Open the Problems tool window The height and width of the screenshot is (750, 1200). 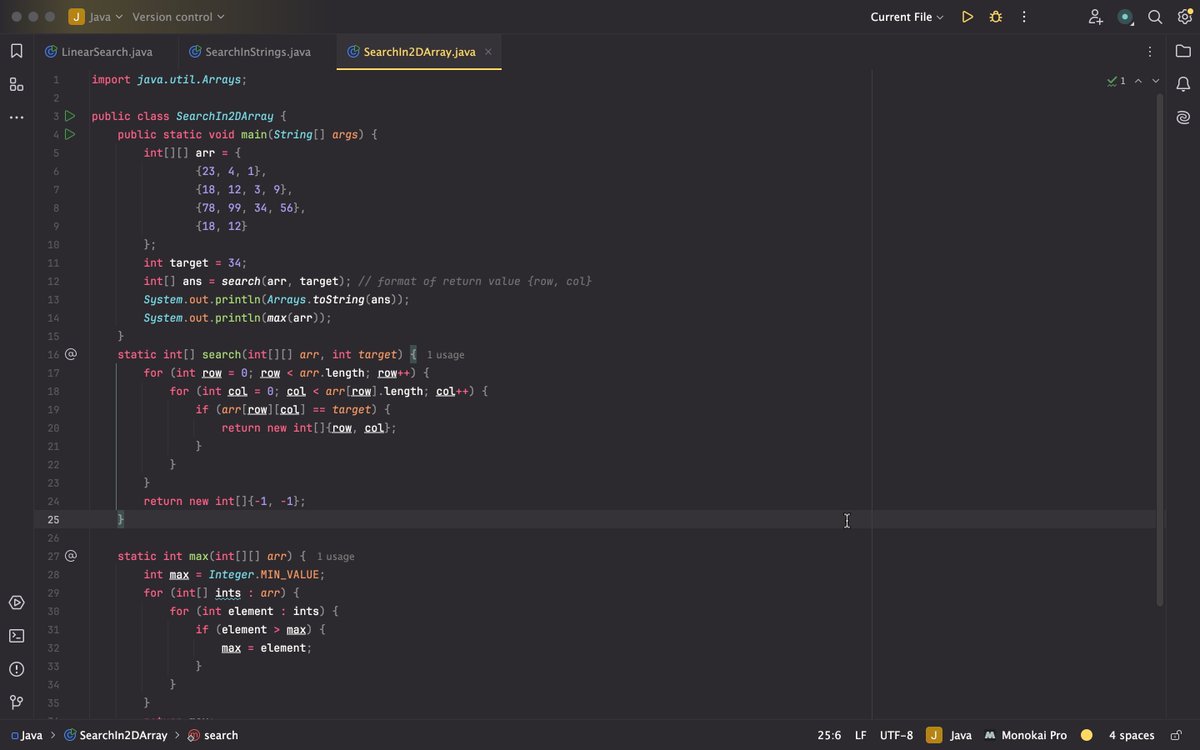coord(16,669)
